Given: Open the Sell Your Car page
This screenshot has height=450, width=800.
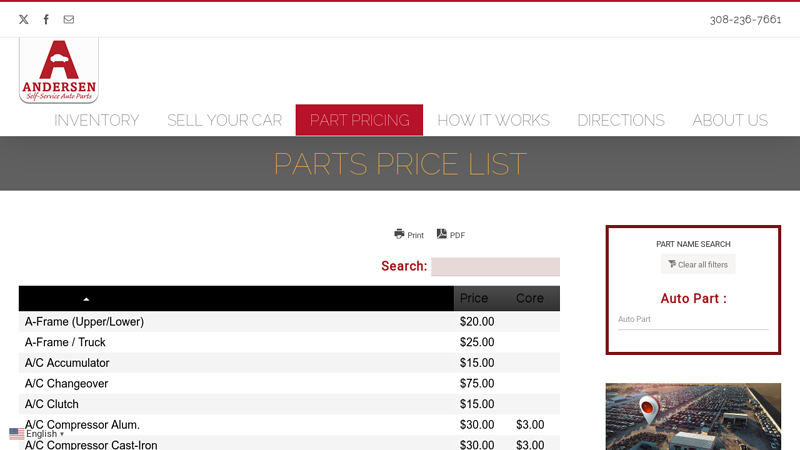Looking at the screenshot, I should point(224,120).
